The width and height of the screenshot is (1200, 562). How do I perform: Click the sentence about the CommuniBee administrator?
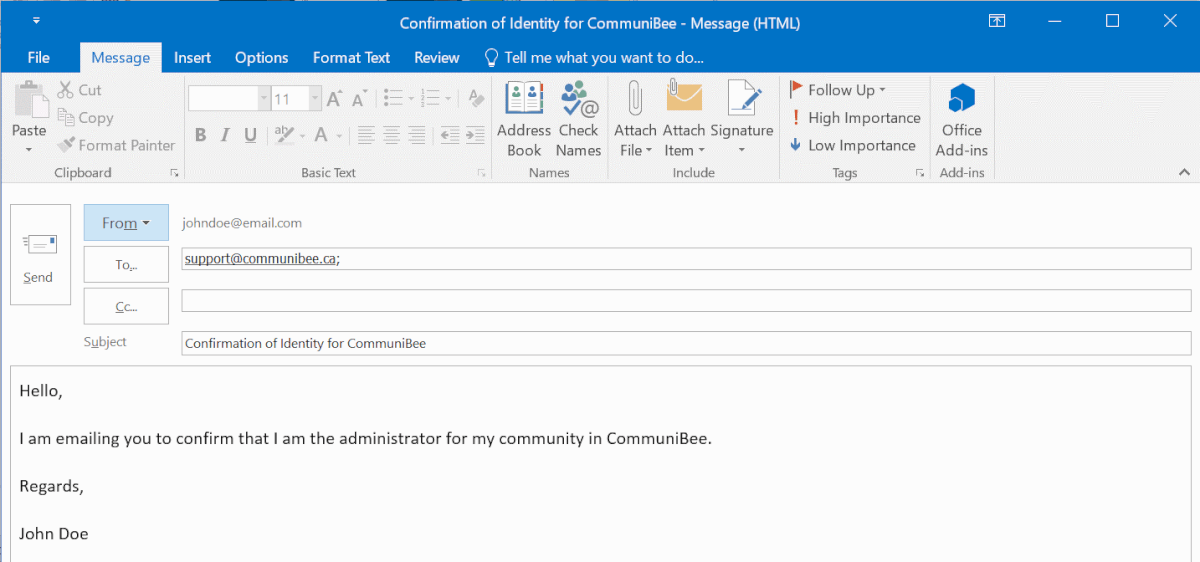(x=365, y=438)
